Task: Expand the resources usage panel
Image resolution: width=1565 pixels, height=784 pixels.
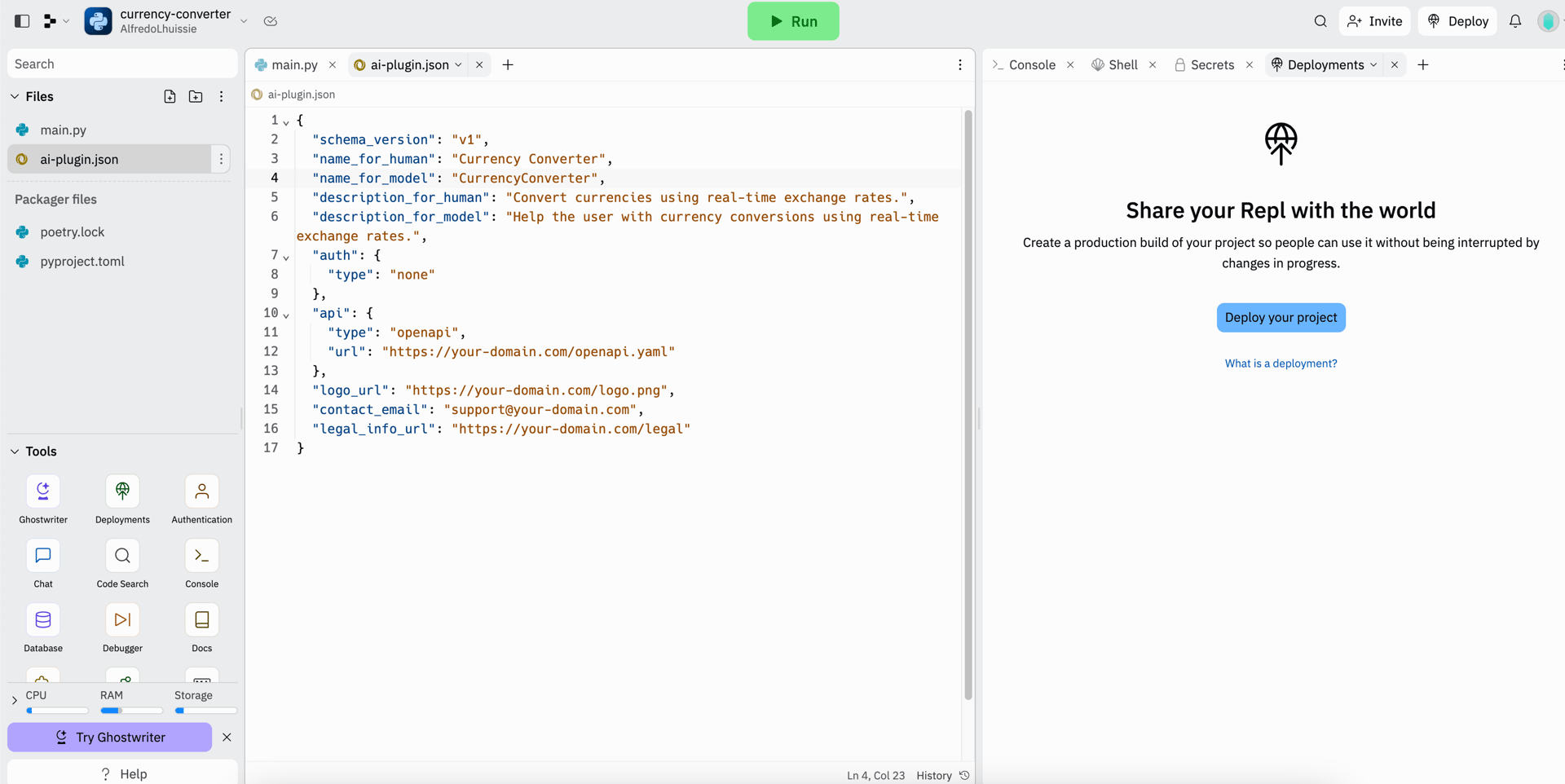Action: (x=15, y=700)
